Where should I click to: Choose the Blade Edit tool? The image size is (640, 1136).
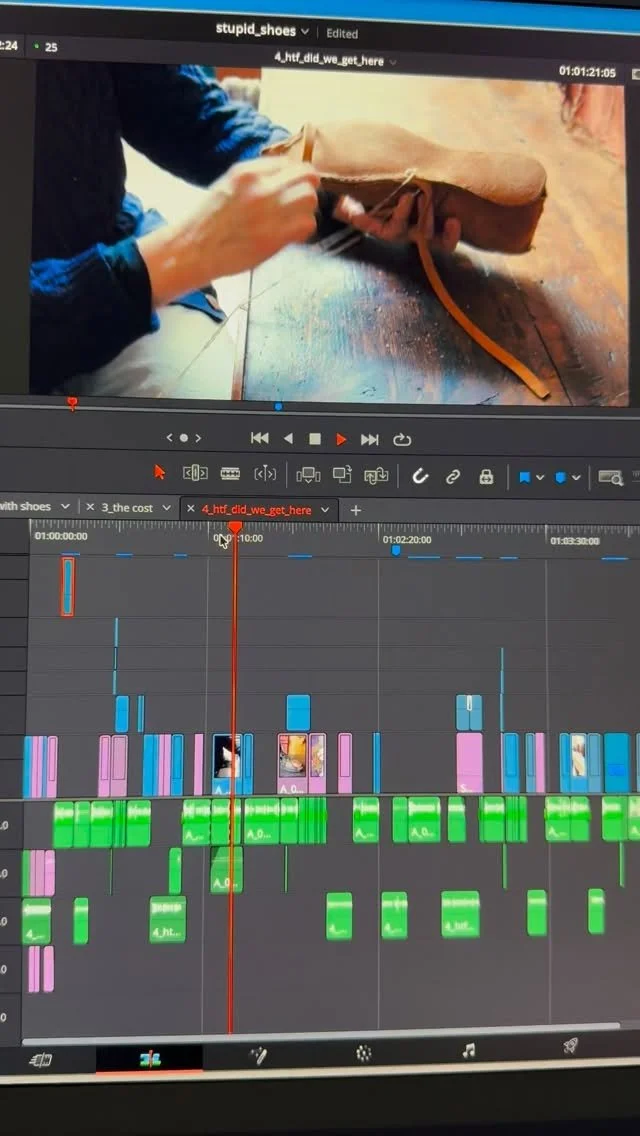coord(265,475)
